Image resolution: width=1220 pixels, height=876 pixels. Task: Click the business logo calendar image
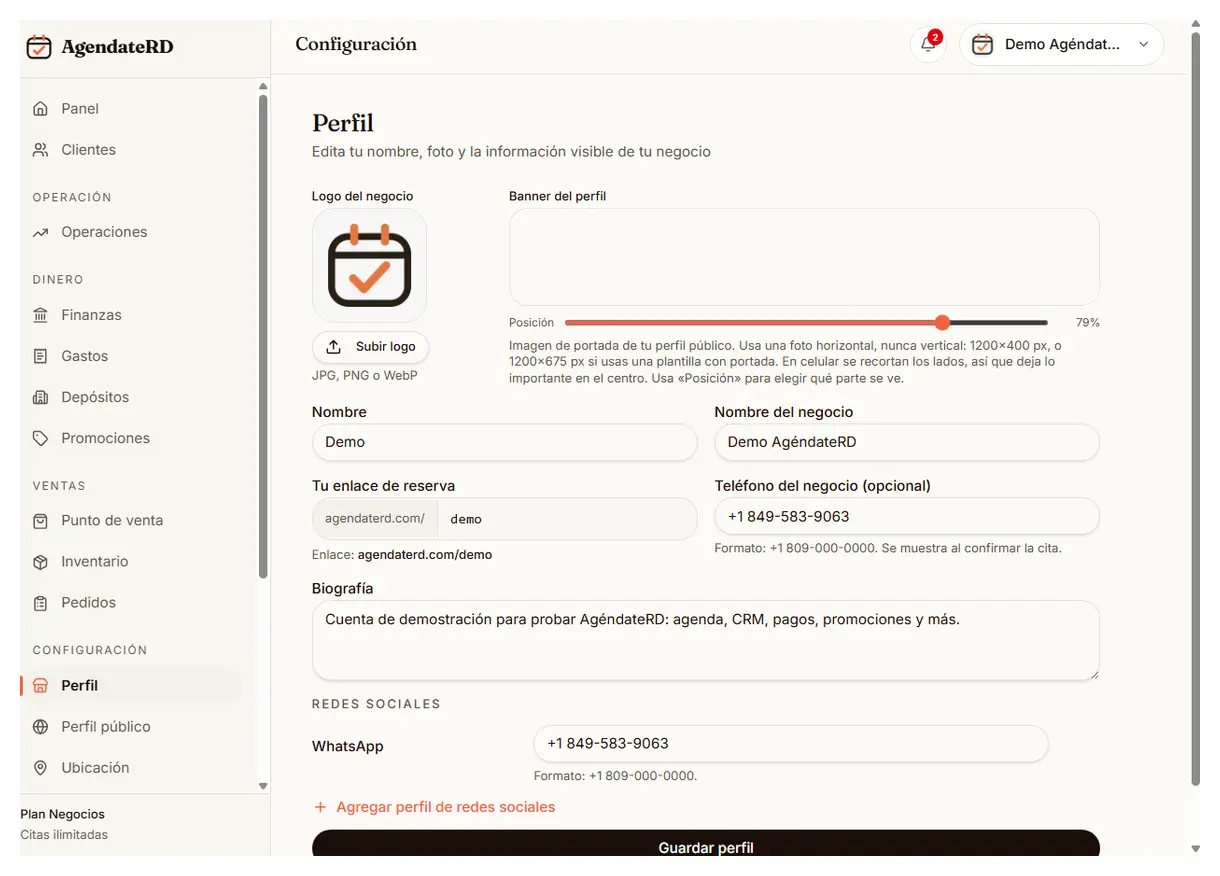[x=369, y=265]
